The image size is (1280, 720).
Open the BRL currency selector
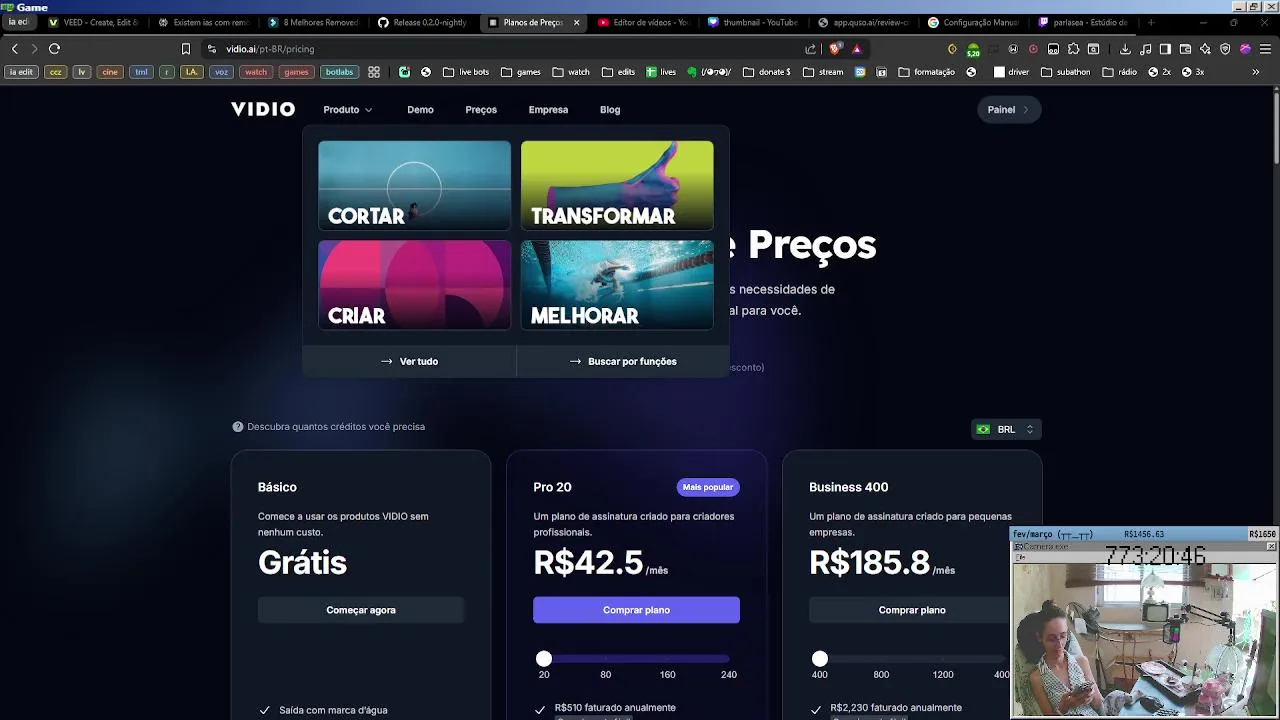pos(1007,429)
